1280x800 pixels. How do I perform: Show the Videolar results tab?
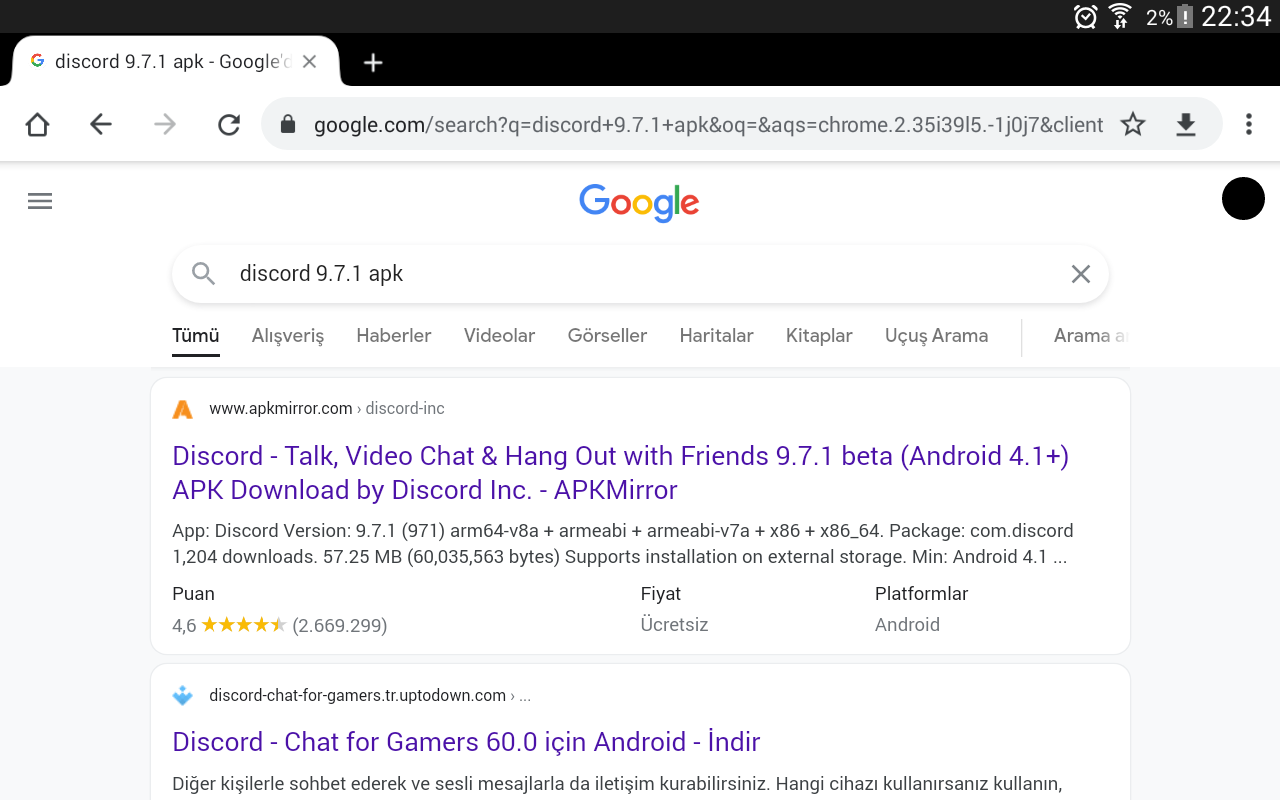point(499,336)
